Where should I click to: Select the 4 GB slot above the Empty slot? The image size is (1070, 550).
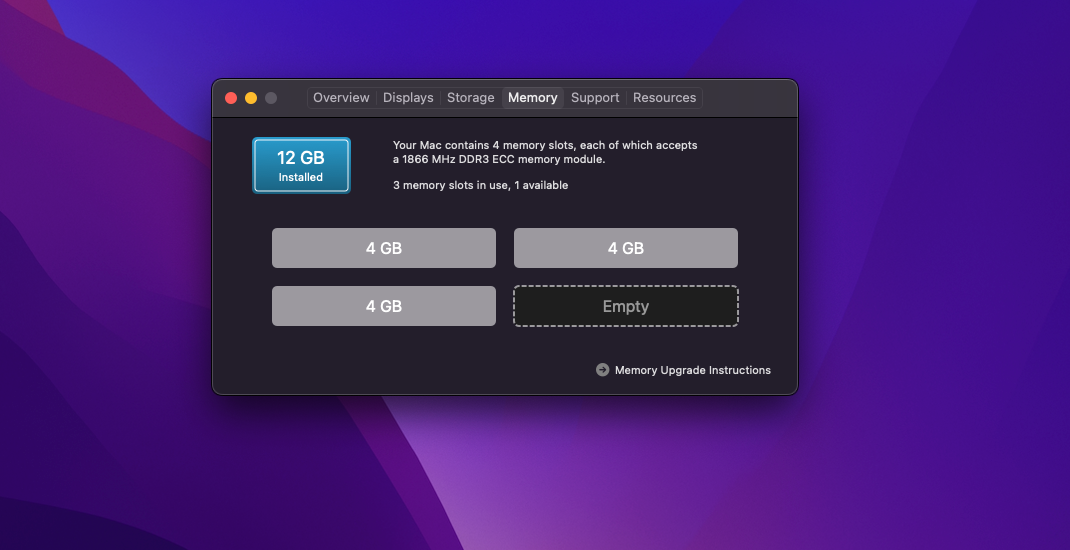coord(626,248)
